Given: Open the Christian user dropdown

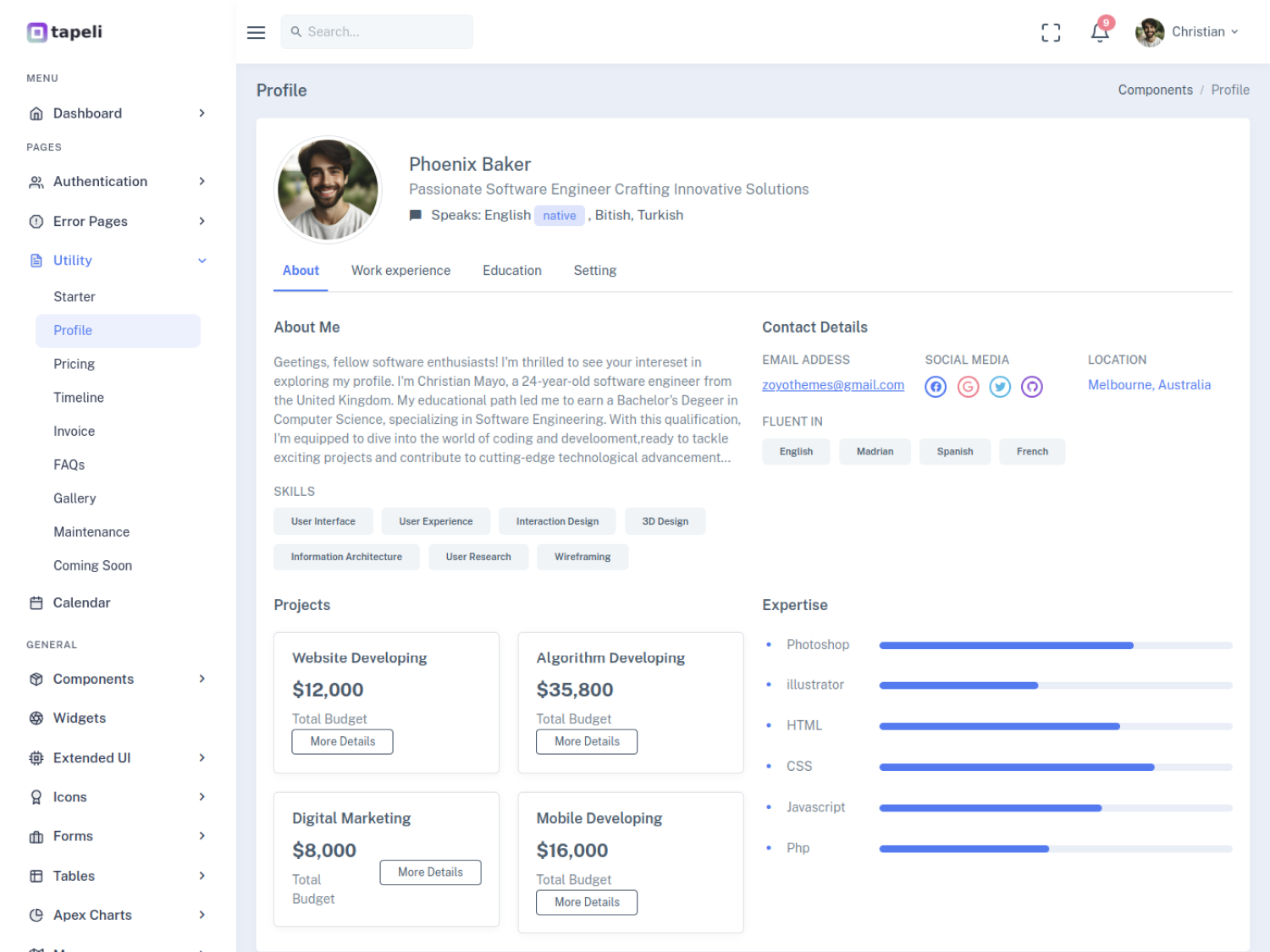Looking at the screenshot, I should [x=1187, y=32].
